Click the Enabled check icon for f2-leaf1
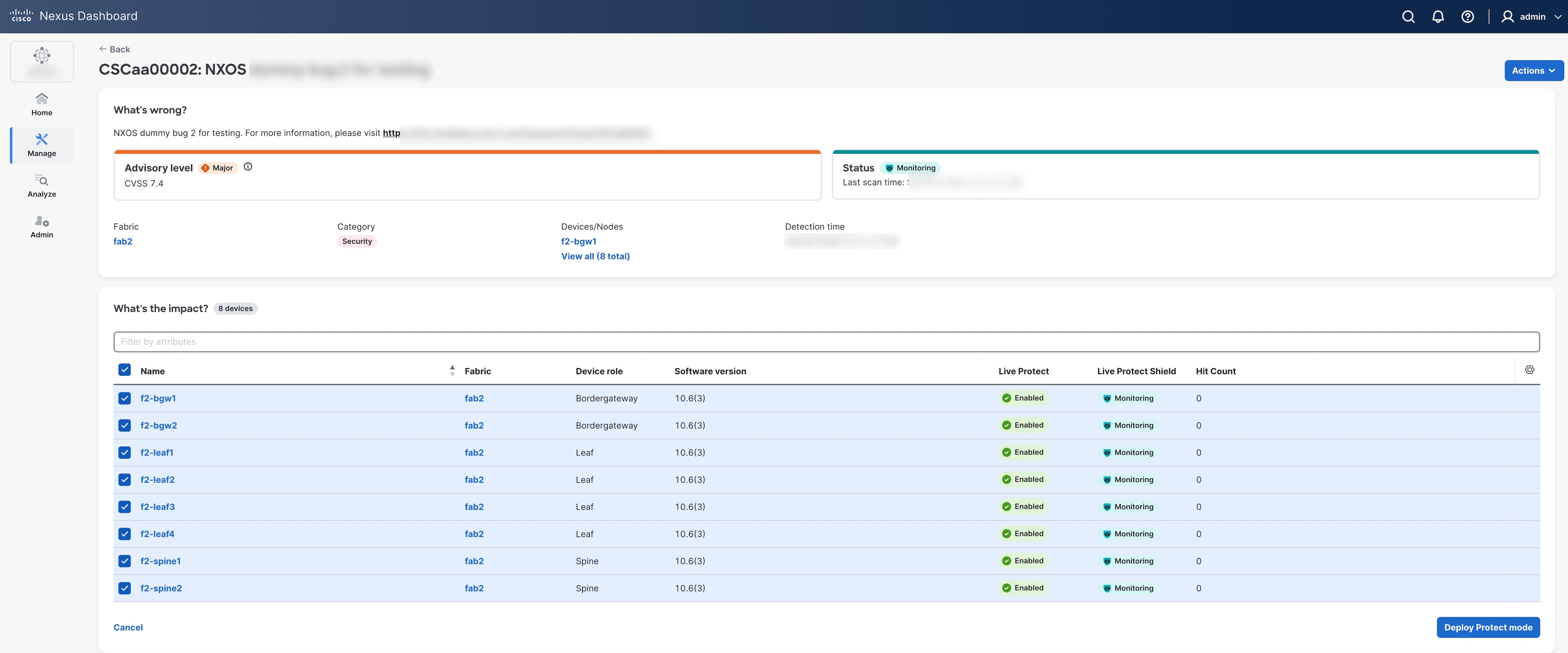Screen dimensions: 1568x653 click(1006, 452)
